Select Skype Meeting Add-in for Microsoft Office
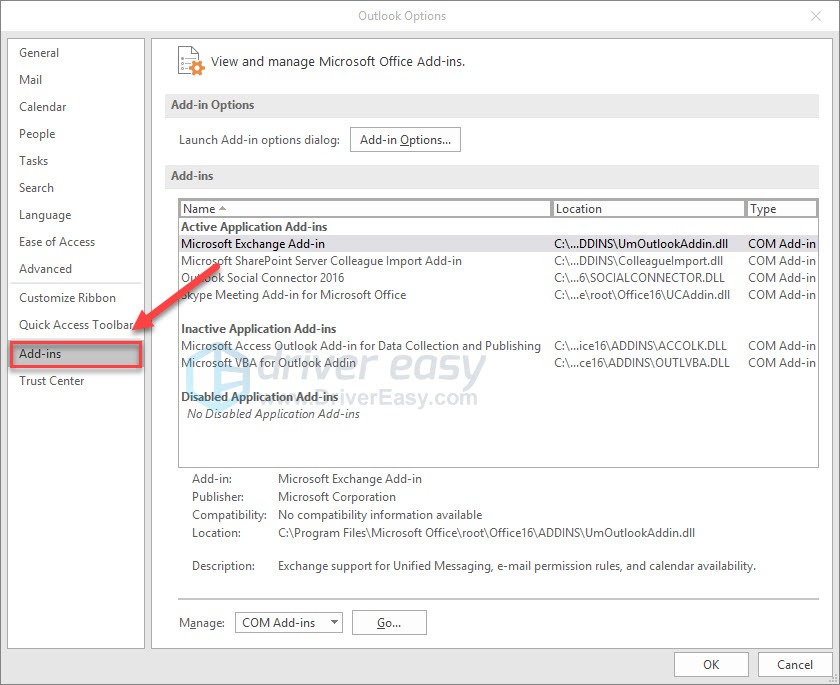The width and height of the screenshot is (840, 685). (x=294, y=295)
